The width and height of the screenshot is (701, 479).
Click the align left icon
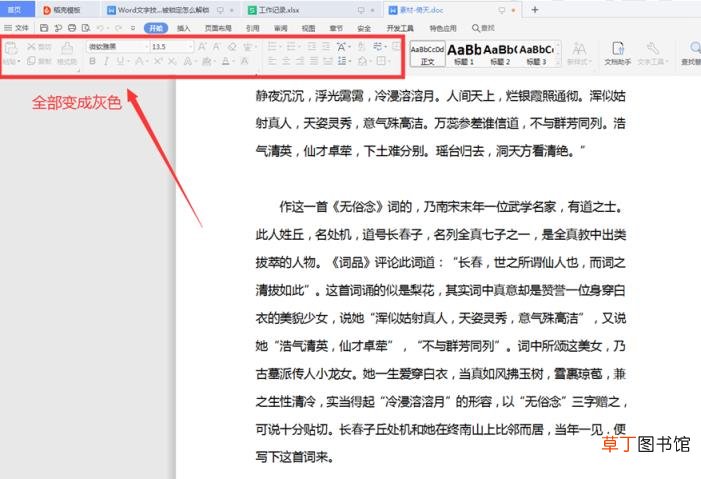[x=272, y=61]
